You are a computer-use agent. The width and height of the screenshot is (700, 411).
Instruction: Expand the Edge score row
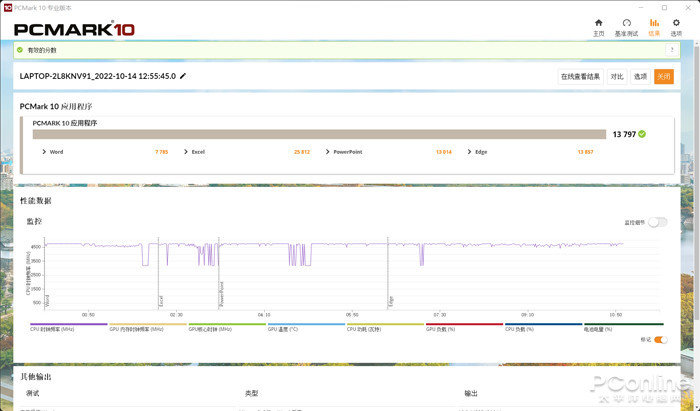(469, 152)
